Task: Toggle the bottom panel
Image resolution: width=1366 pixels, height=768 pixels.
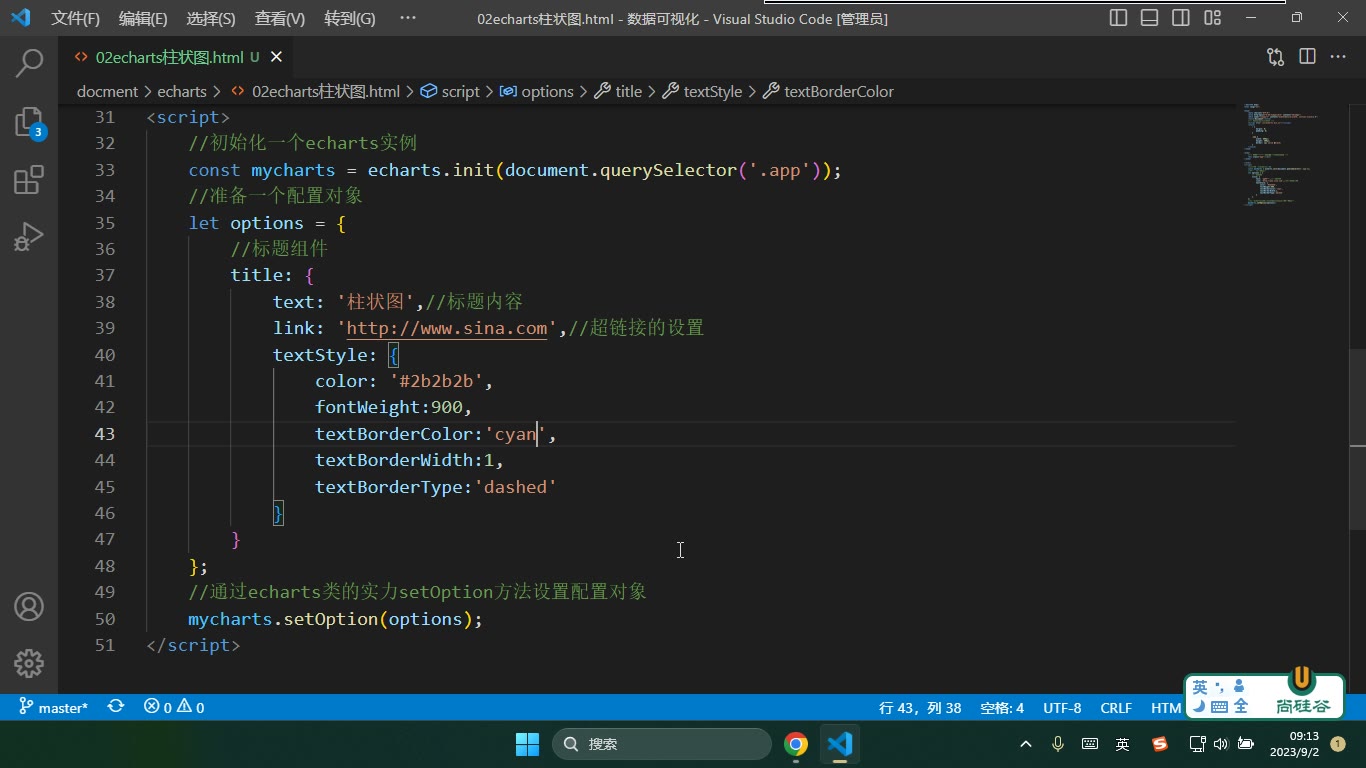Action: coord(1150,18)
